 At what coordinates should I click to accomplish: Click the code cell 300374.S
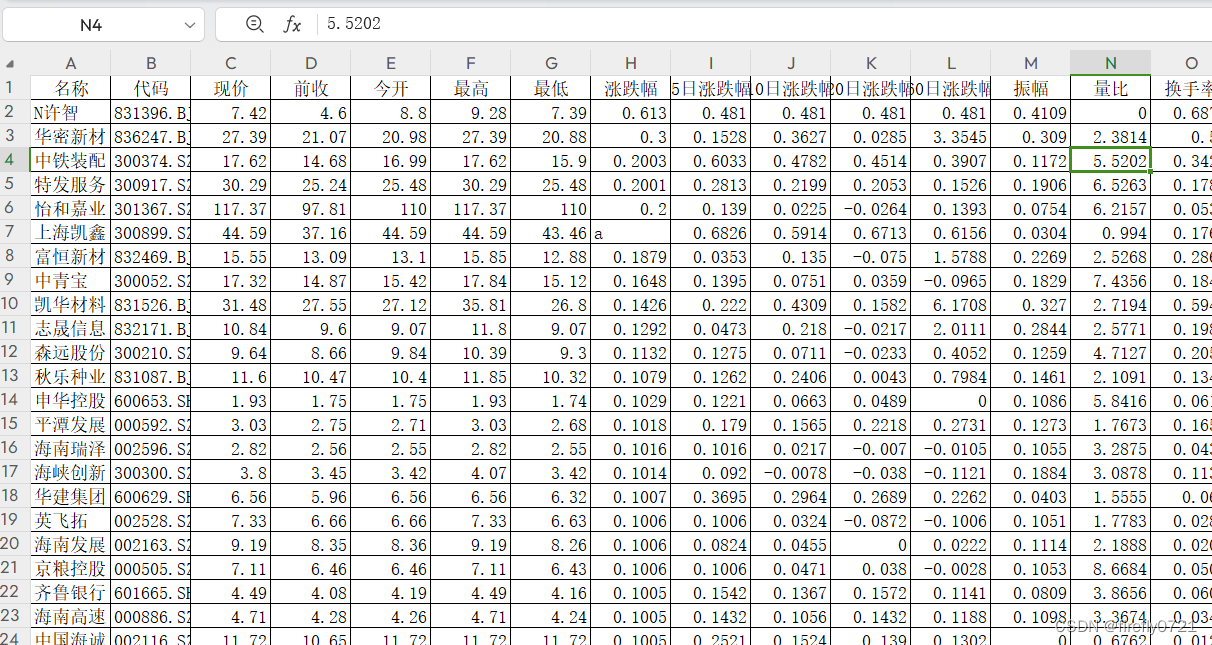tap(151, 160)
